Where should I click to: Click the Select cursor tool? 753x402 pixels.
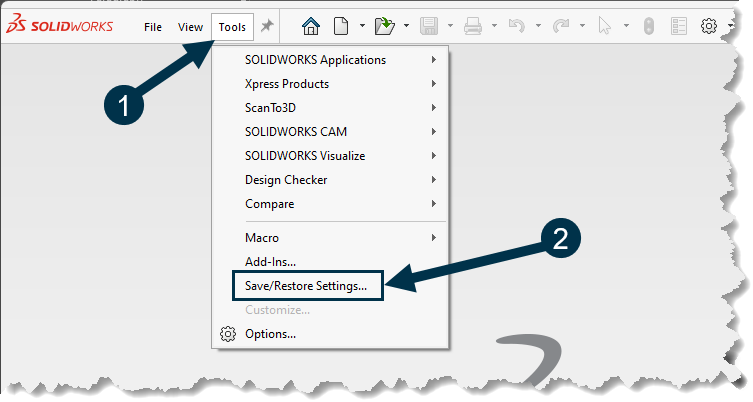(x=605, y=26)
